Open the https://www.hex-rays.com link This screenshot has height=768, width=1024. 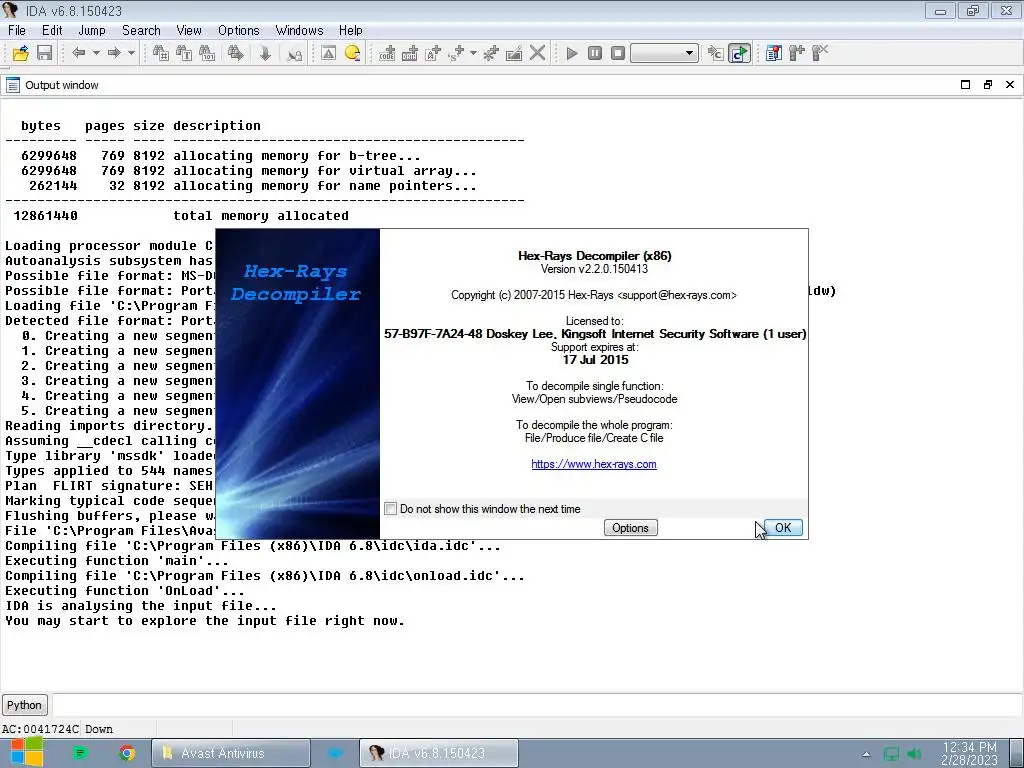coord(594,464)
